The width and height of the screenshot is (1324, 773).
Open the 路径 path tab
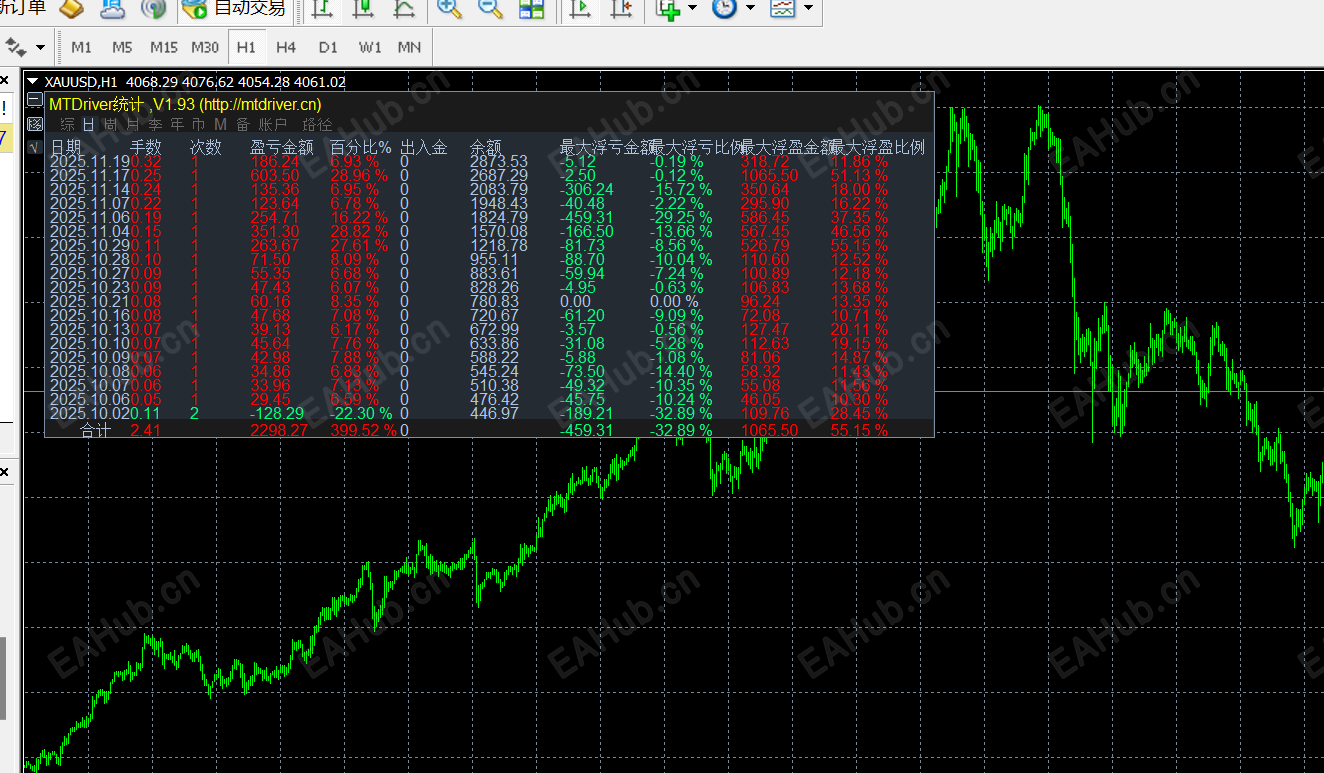point(317,125)
